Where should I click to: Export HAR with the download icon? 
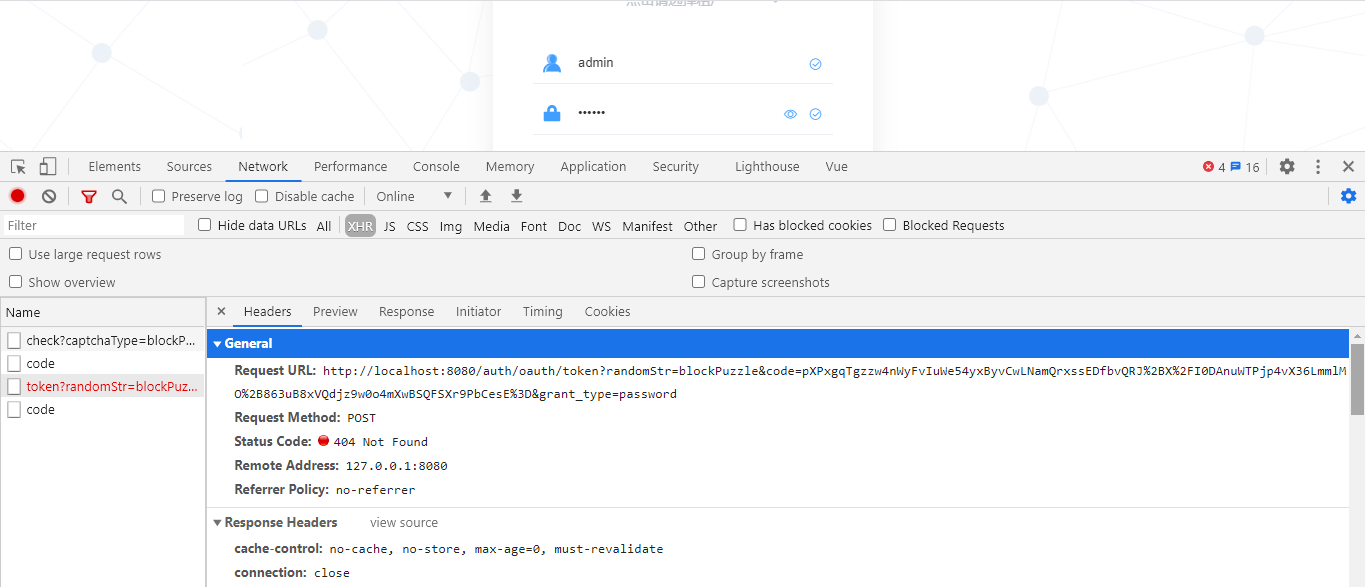516,195
